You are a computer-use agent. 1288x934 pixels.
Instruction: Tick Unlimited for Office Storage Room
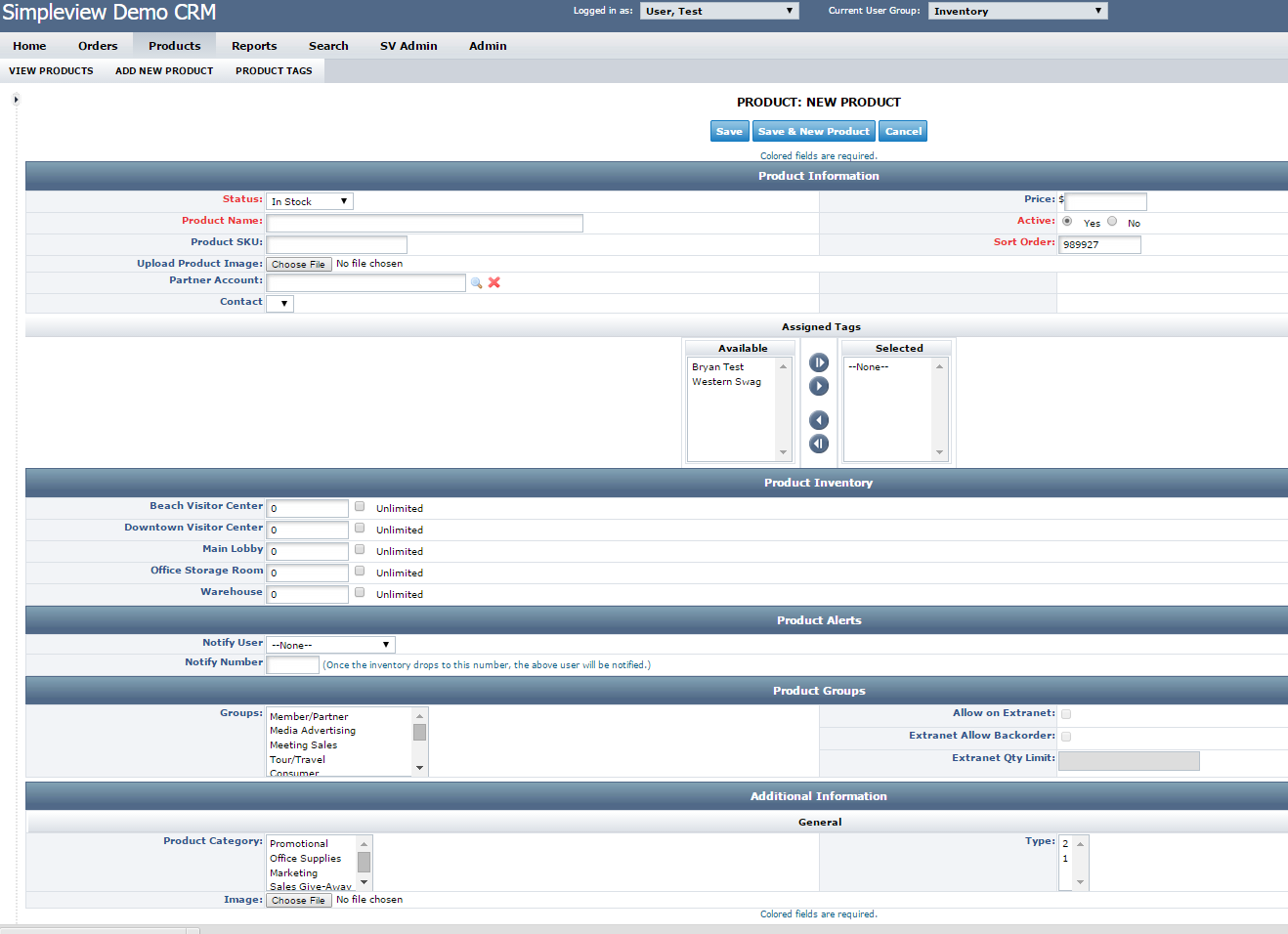[360, 571]
